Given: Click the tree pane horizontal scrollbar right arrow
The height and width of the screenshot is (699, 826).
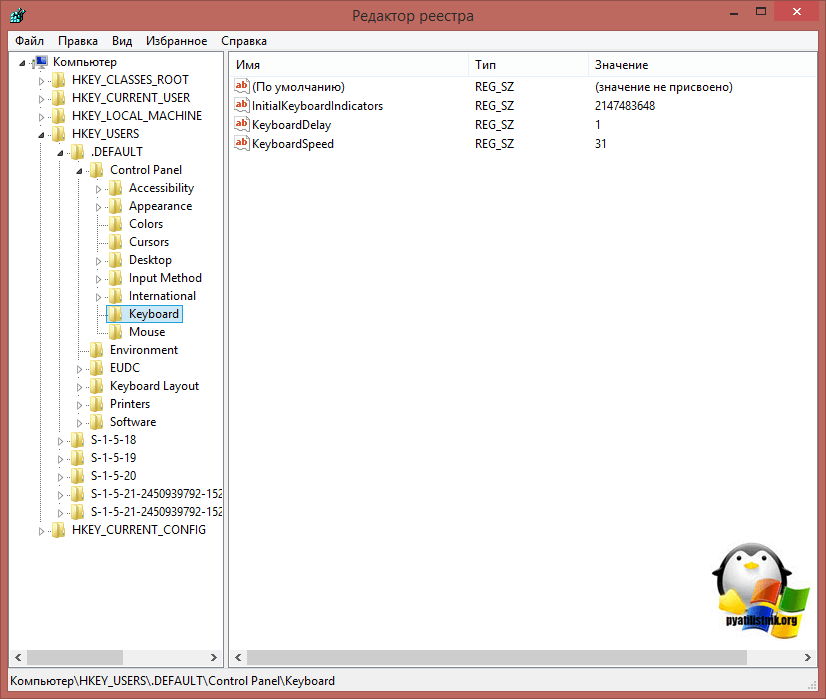Looking at the screenshot, I should pos(215,657).
